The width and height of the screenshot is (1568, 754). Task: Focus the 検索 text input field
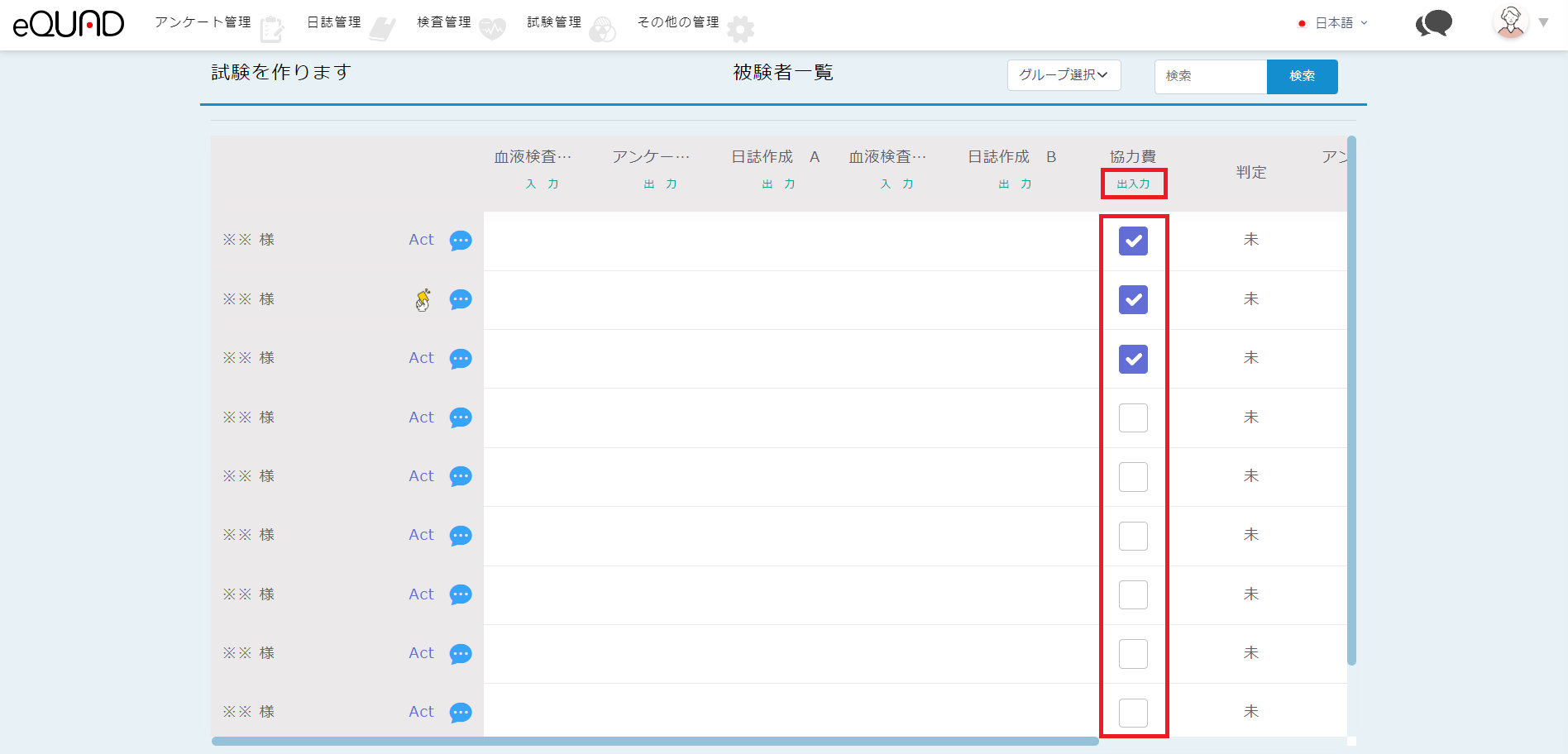click(x=1211, y=76)
